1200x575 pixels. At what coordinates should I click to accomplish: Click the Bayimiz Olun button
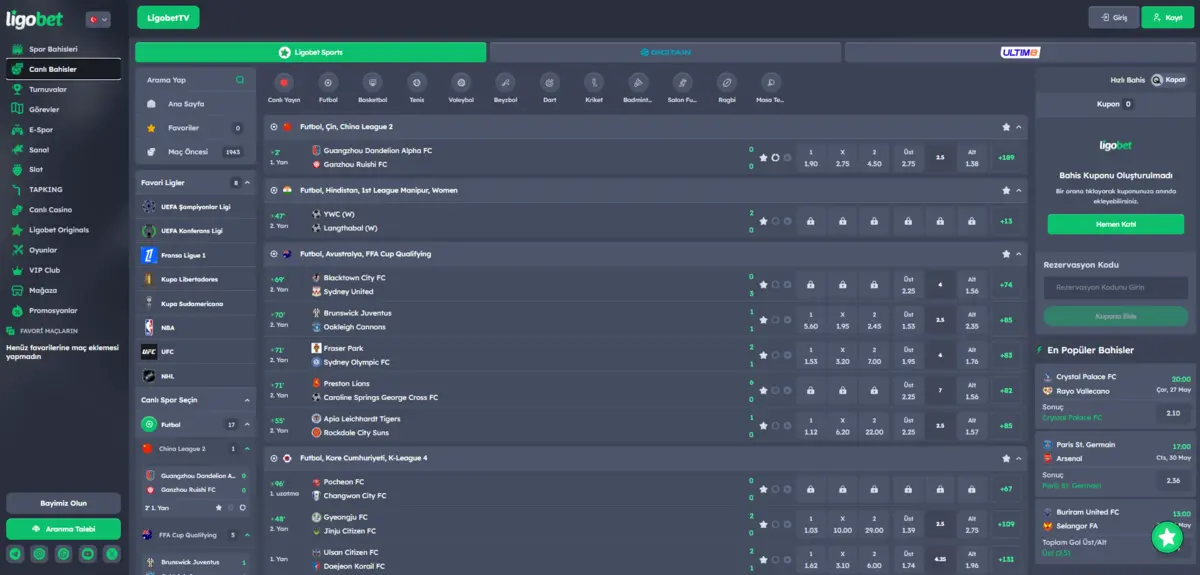coord(63,503)
